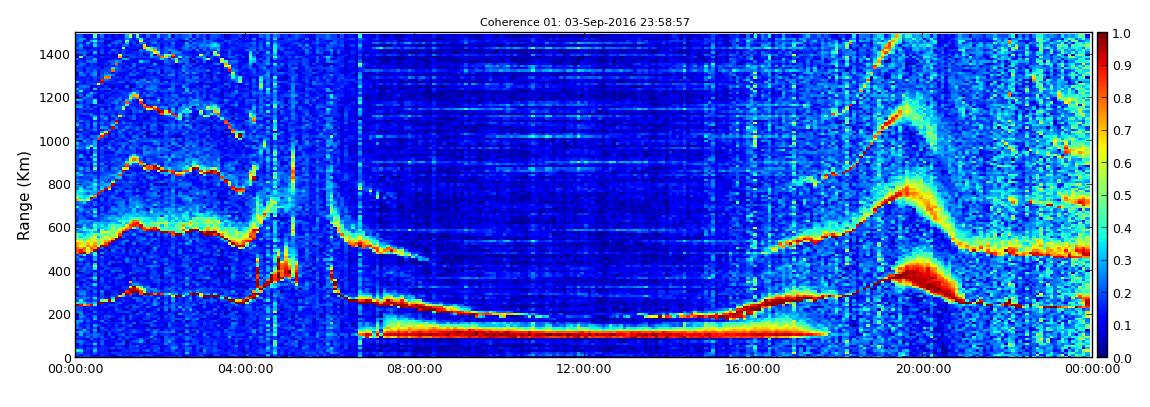1150x407 pixels.
Task: Click the '0.2' colorbar label
Action: tap(1122, 293)
